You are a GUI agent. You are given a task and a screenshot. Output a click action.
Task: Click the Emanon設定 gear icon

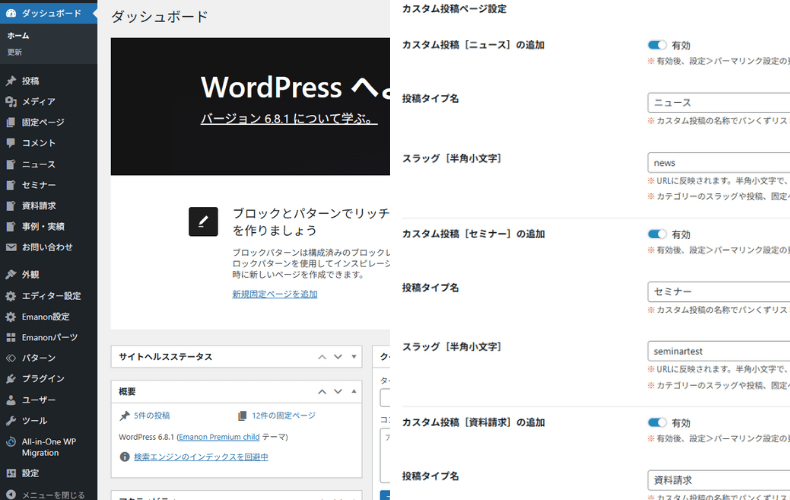pyautogui.click(x=11, y=317)
